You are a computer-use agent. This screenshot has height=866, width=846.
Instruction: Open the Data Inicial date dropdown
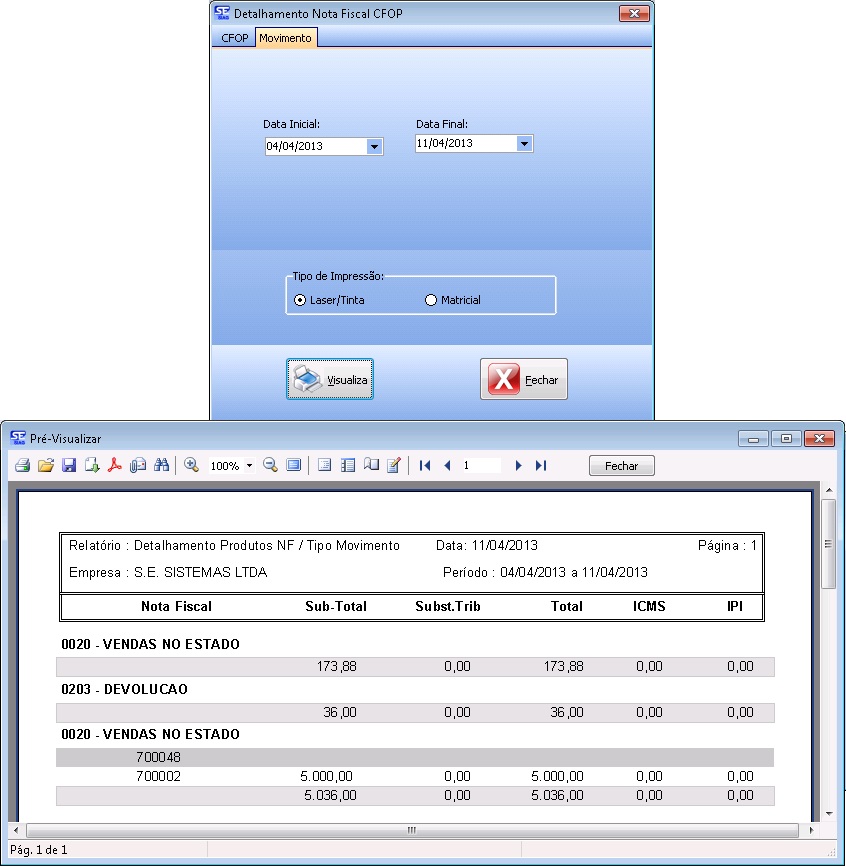point(374,147)
